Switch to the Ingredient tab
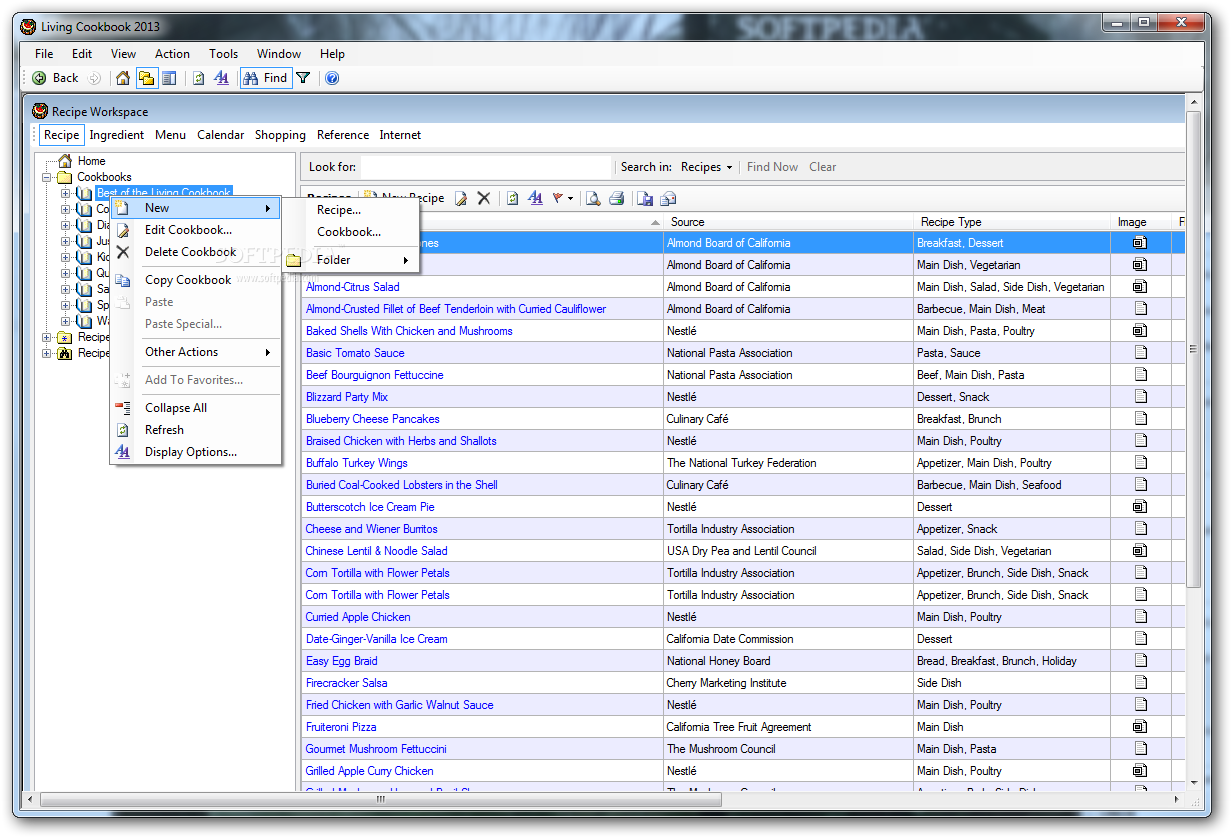 click(117, 135)
